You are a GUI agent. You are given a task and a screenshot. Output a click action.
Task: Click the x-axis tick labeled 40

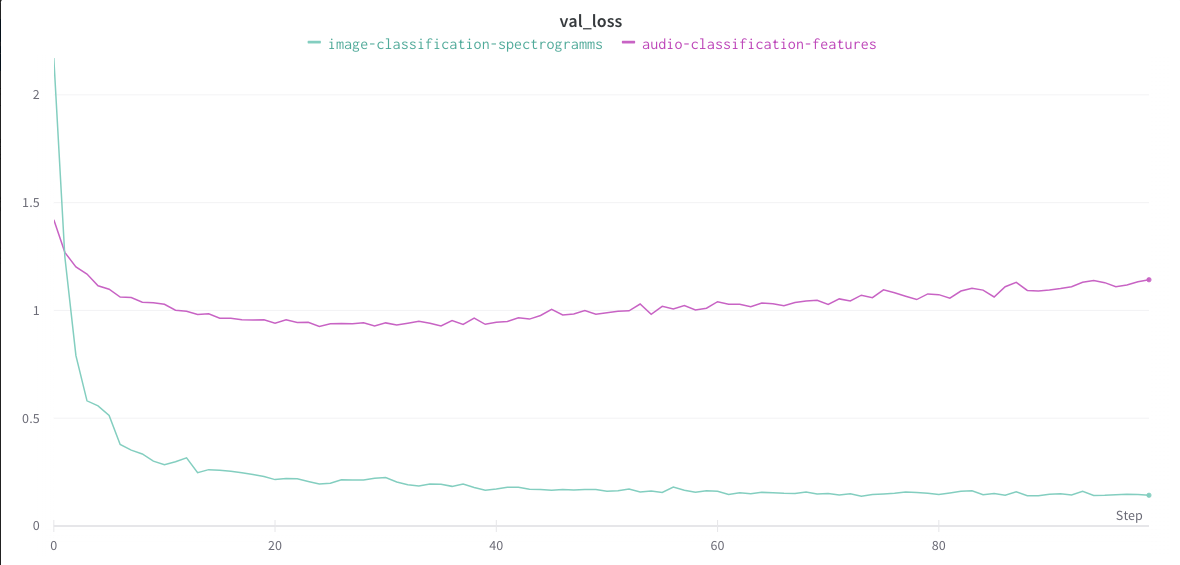click(x=496, y=546)
